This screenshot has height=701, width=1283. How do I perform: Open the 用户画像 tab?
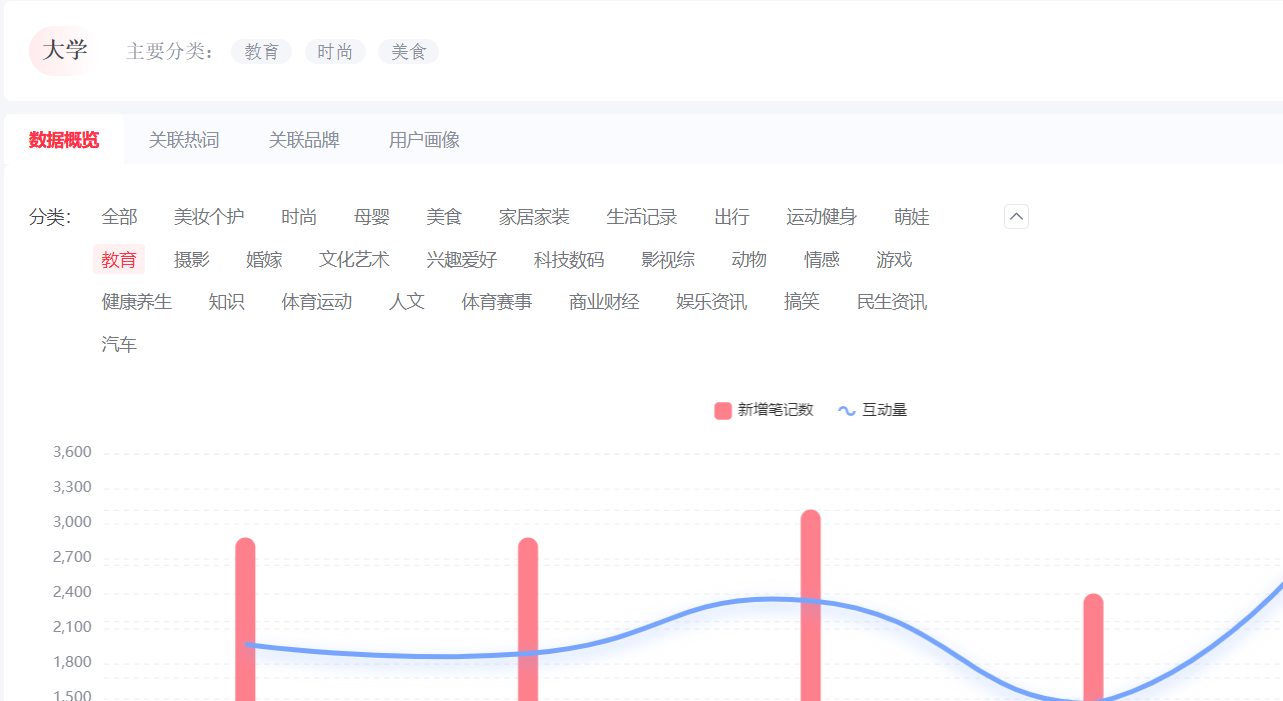(x=424, y=140)
